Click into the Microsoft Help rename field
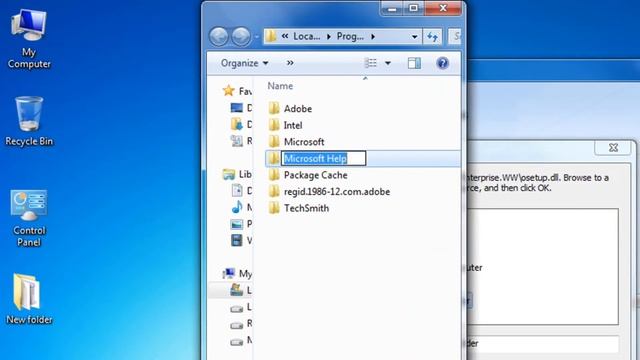The height and width of the screenshot is (360, 640). coord(323,158)
